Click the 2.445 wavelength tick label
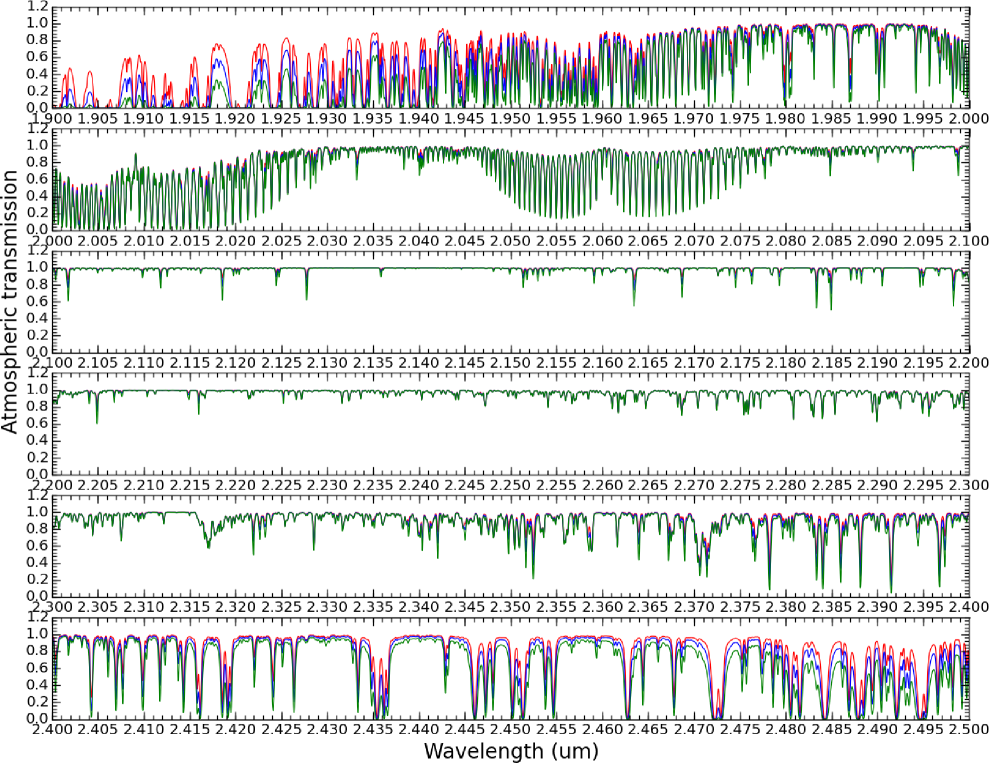 [x=465, y=730]
